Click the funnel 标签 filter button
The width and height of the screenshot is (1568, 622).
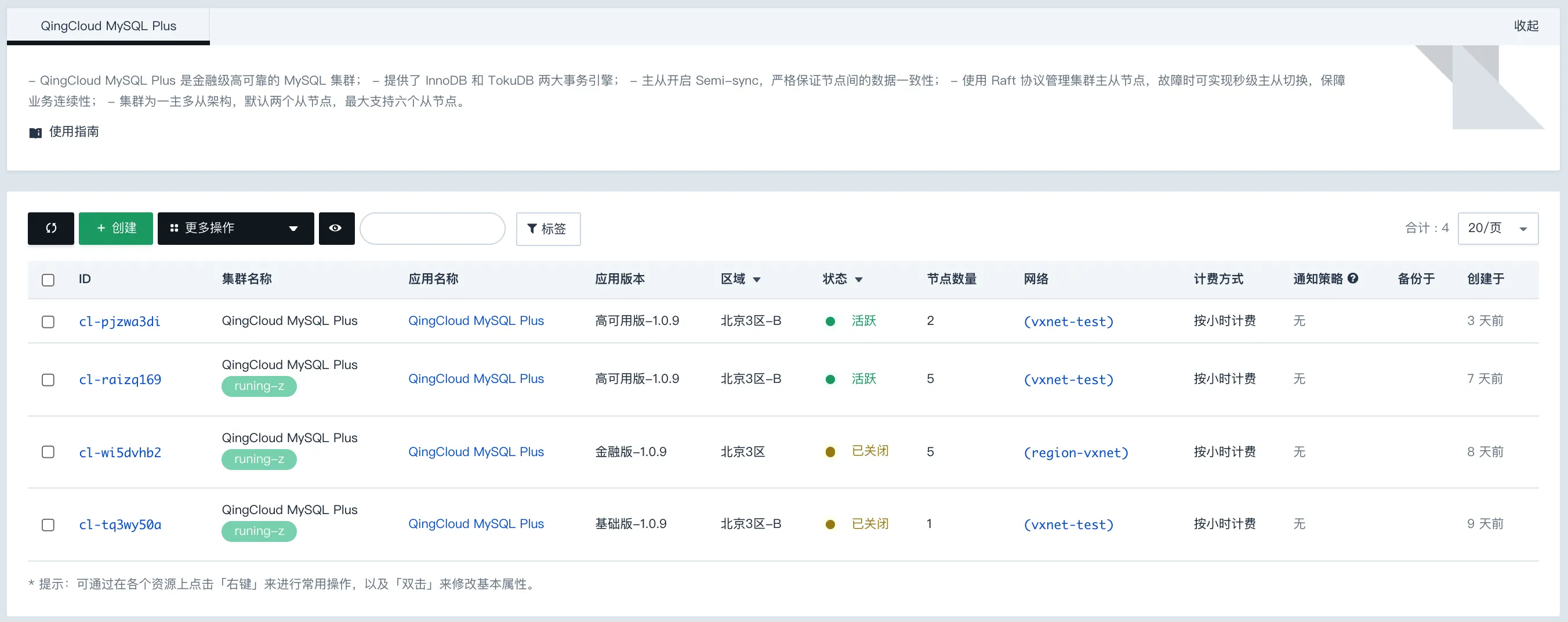[548, 229]
